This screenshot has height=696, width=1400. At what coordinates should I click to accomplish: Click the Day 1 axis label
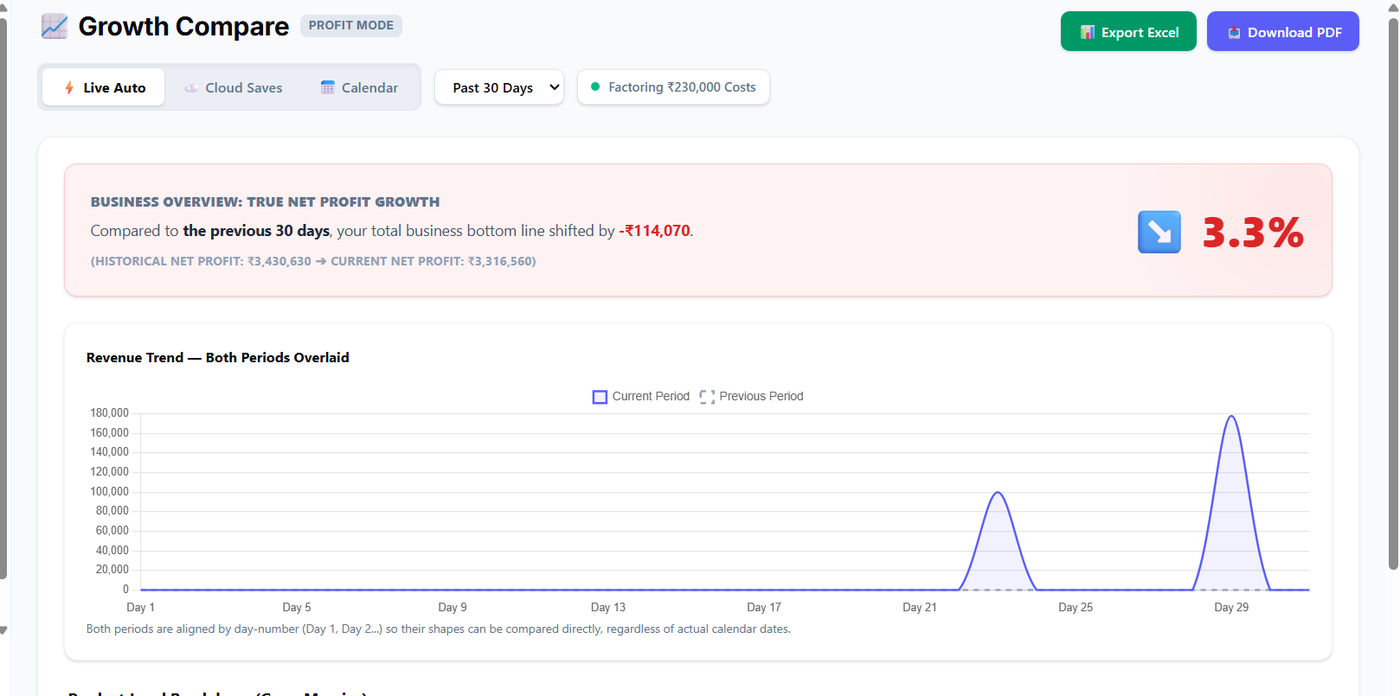pos(140,607)
